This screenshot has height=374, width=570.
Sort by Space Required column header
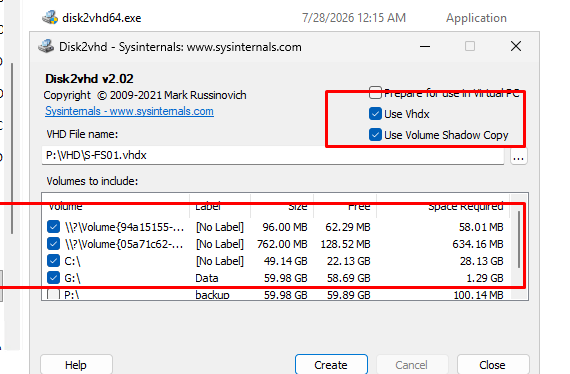[x=443, y=206]
